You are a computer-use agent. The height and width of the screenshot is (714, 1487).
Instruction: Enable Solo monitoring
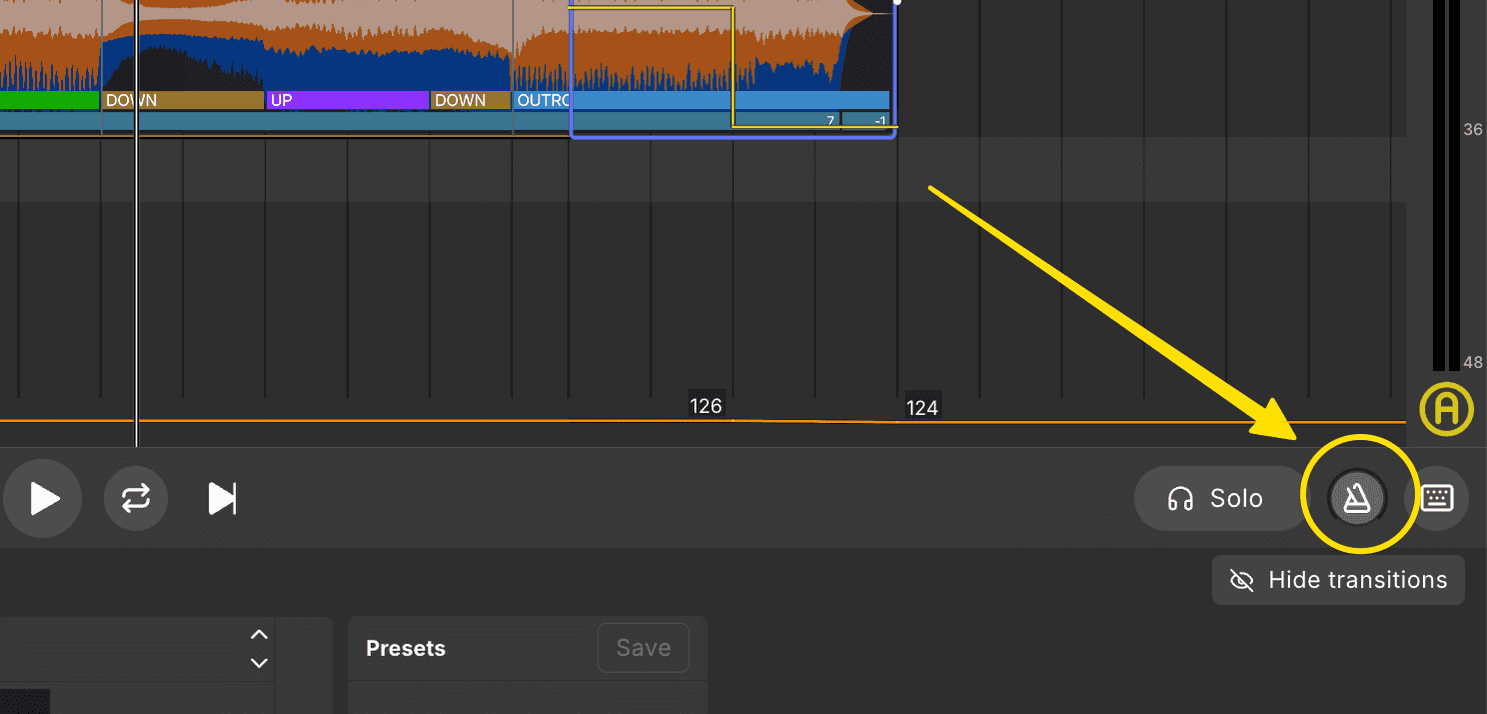1219,498
